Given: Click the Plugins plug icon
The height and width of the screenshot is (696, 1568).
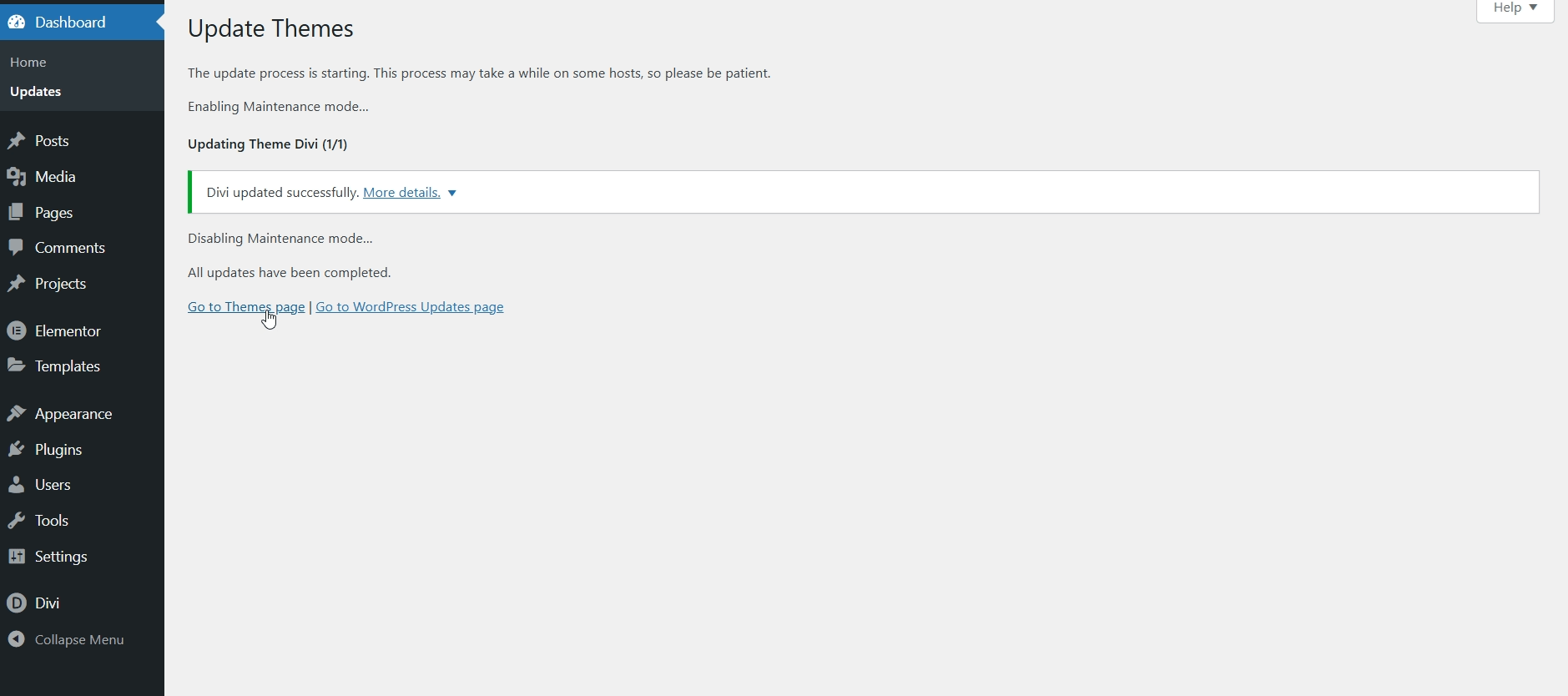Looking at the screenshot, I should 17,450.
